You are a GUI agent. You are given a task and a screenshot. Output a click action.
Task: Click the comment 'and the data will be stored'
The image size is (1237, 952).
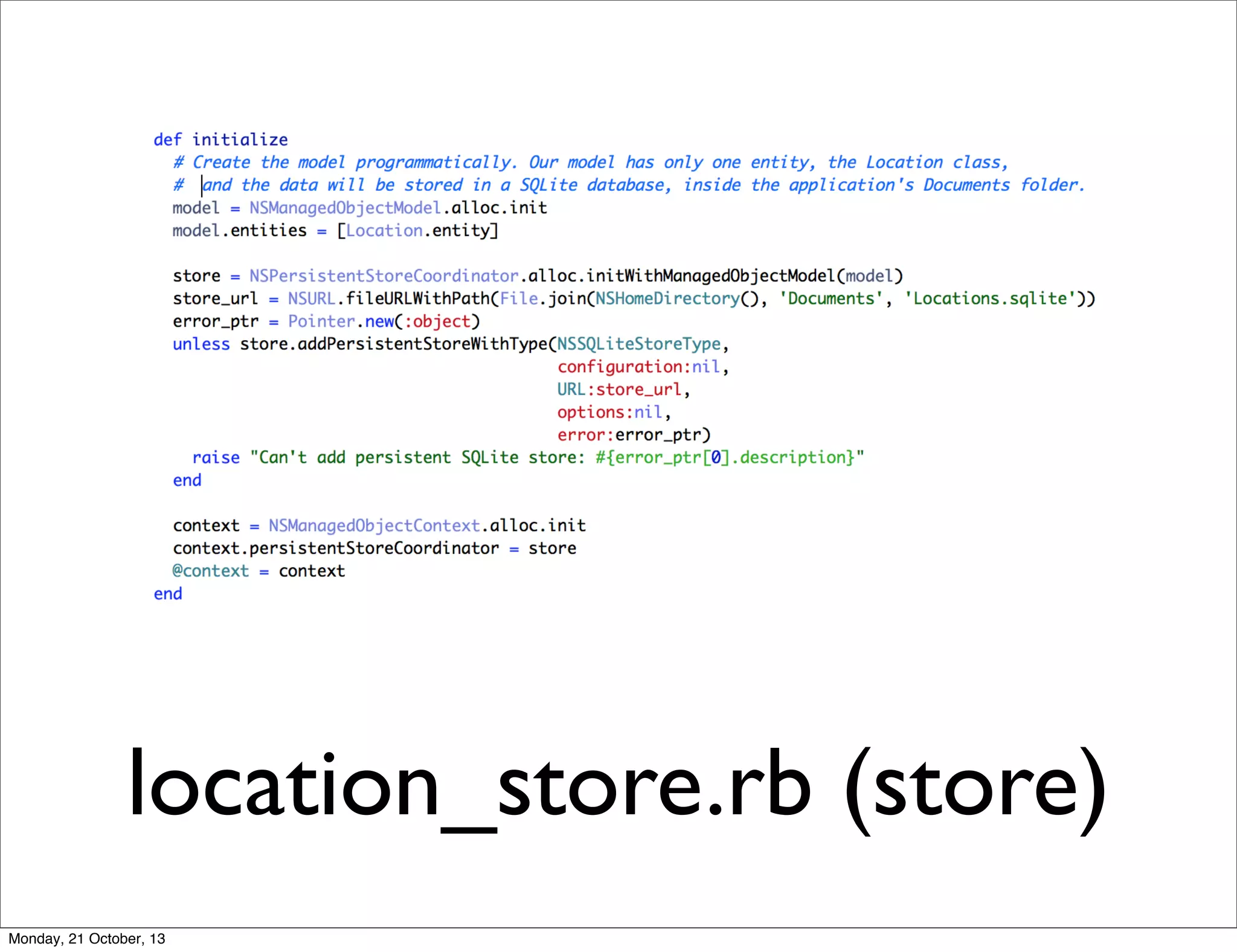tap(629, 185)
